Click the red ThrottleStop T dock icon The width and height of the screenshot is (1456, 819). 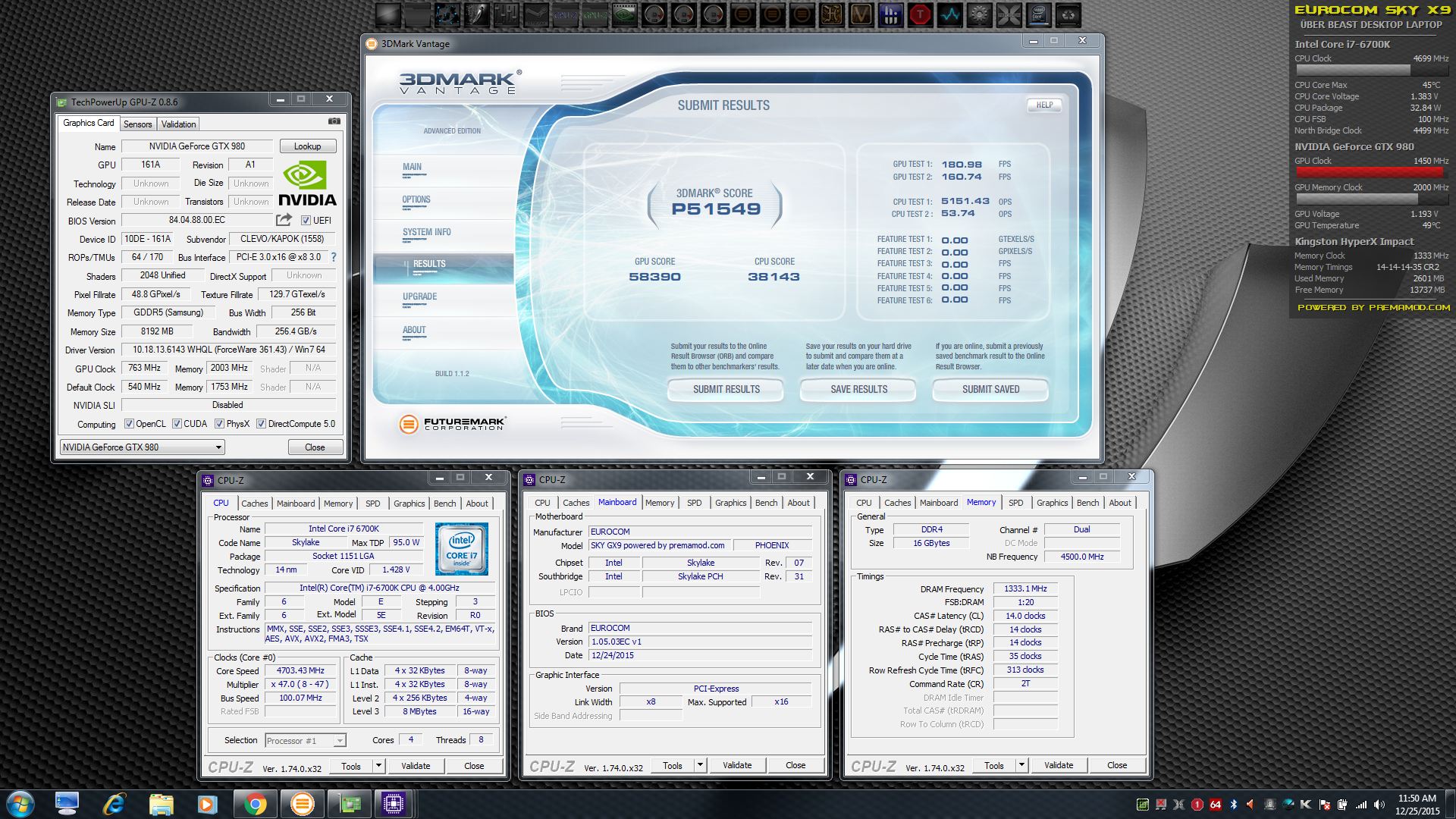point(921,14)
